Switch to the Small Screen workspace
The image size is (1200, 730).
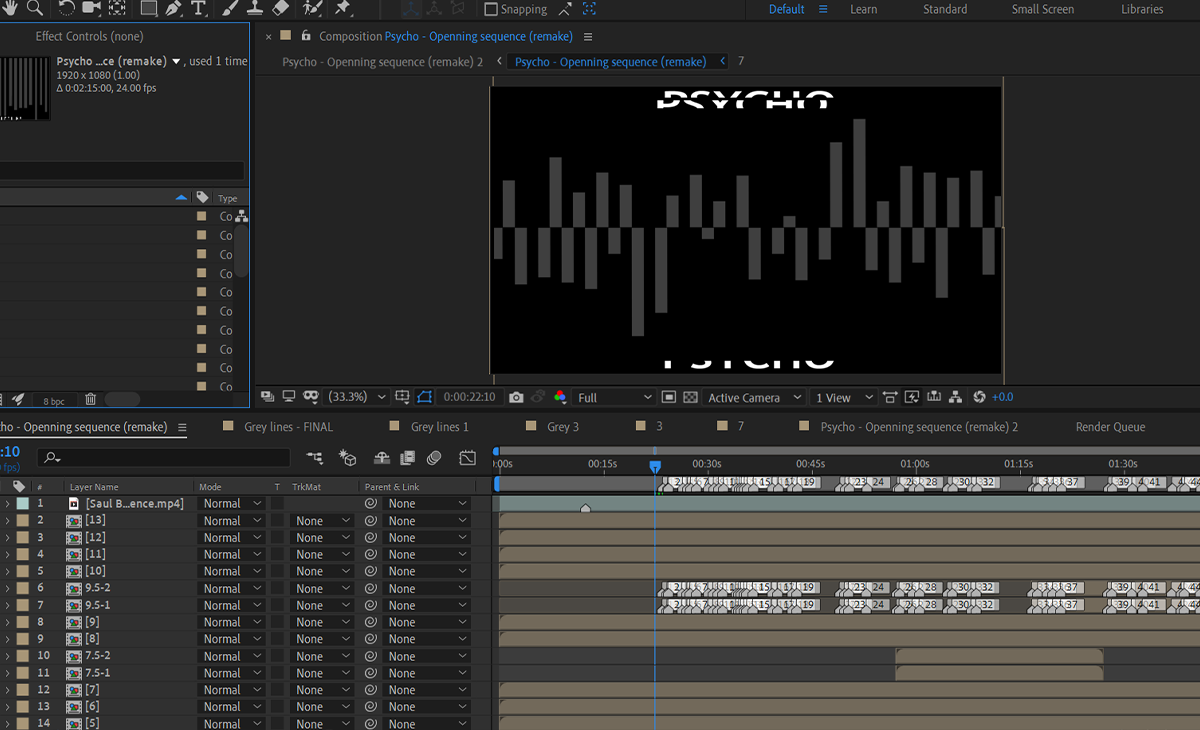1043,9
